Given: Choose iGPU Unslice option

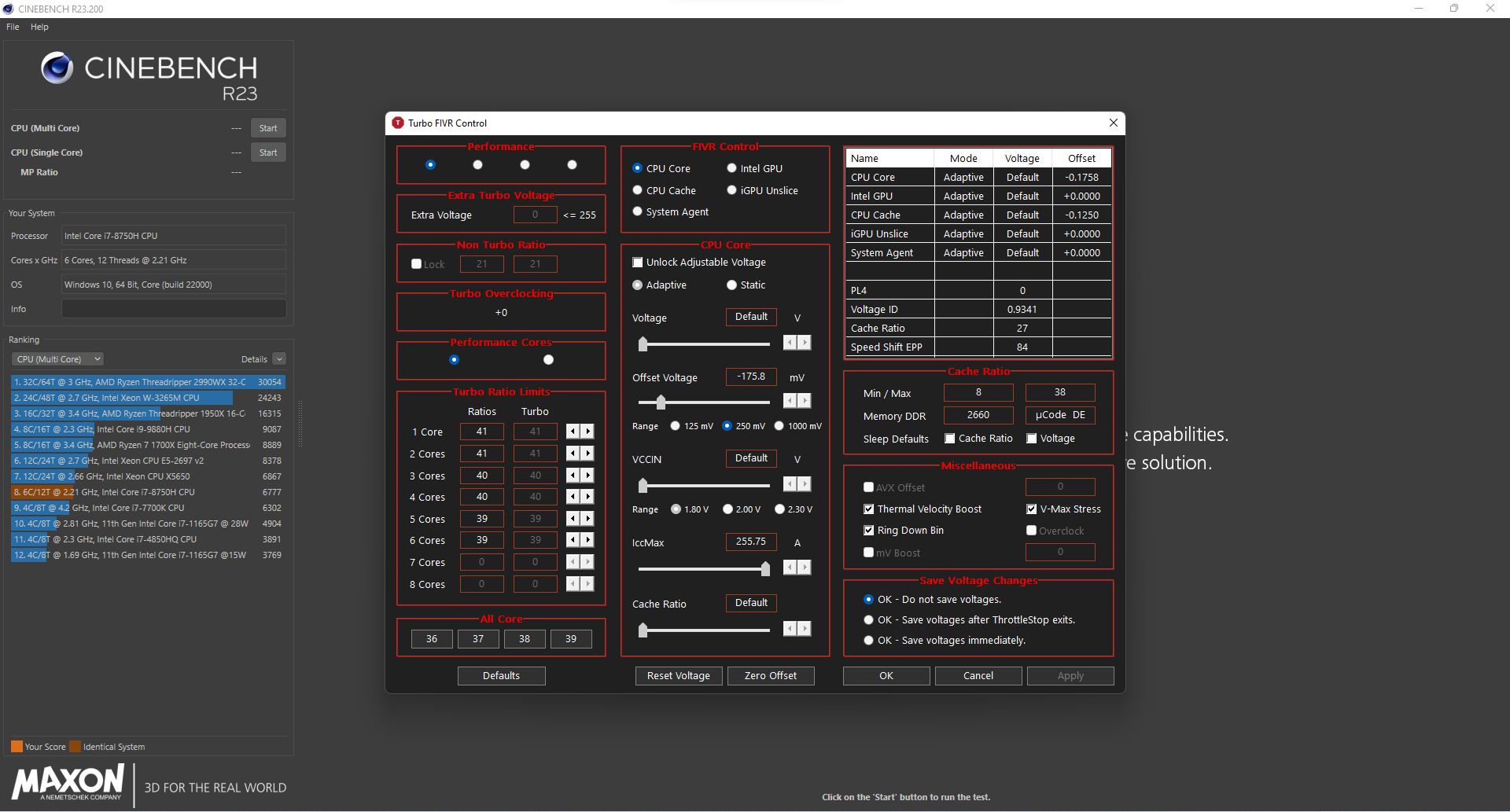Looking at the screenshot, I should point(732,190).
